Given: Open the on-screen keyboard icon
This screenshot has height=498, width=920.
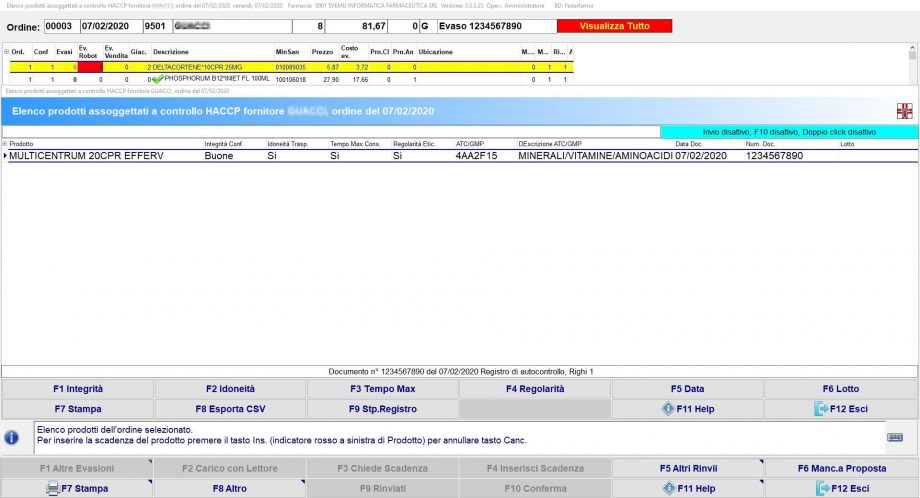Looking at the screenshot, I should pyautogui.click(x=894, y=437).
